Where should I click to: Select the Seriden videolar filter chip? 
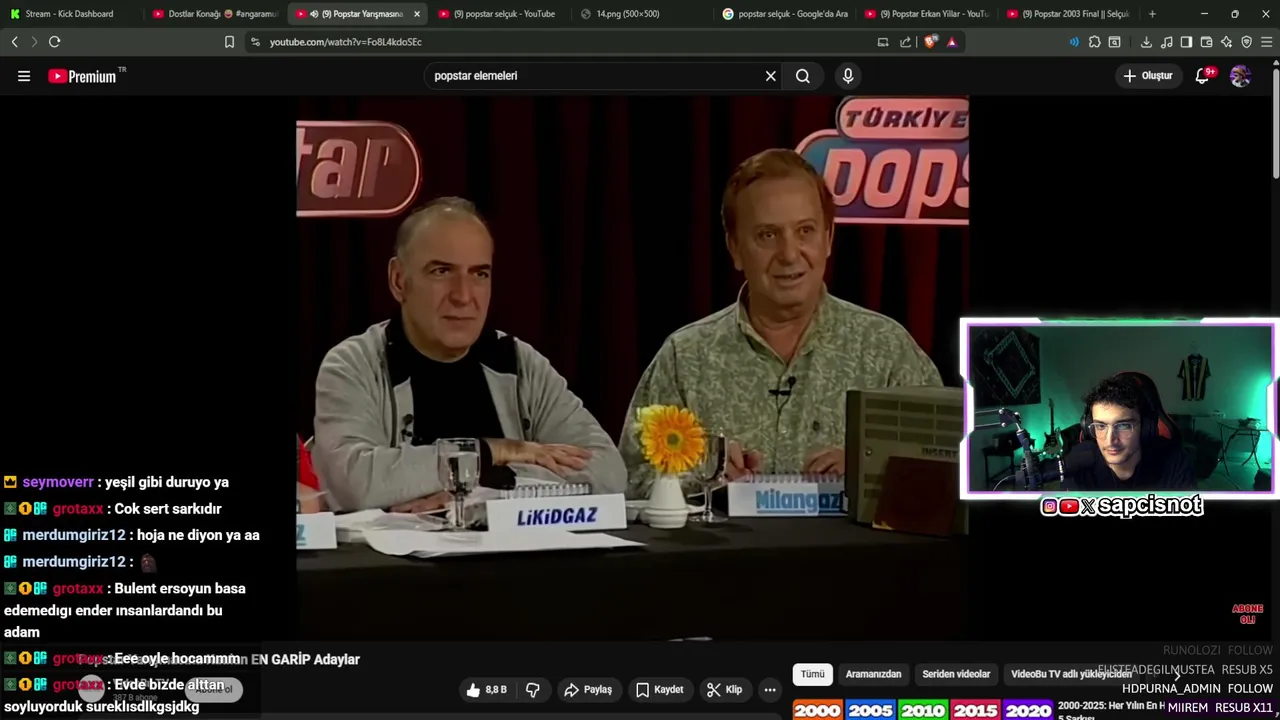click(956, 674)
